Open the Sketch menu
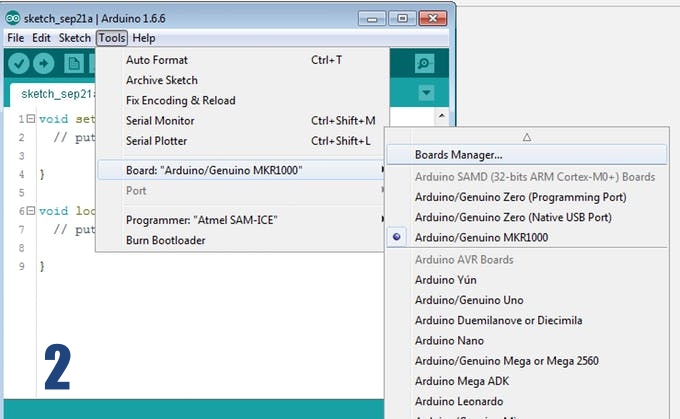680x419 pixels. tap(75, 38)
